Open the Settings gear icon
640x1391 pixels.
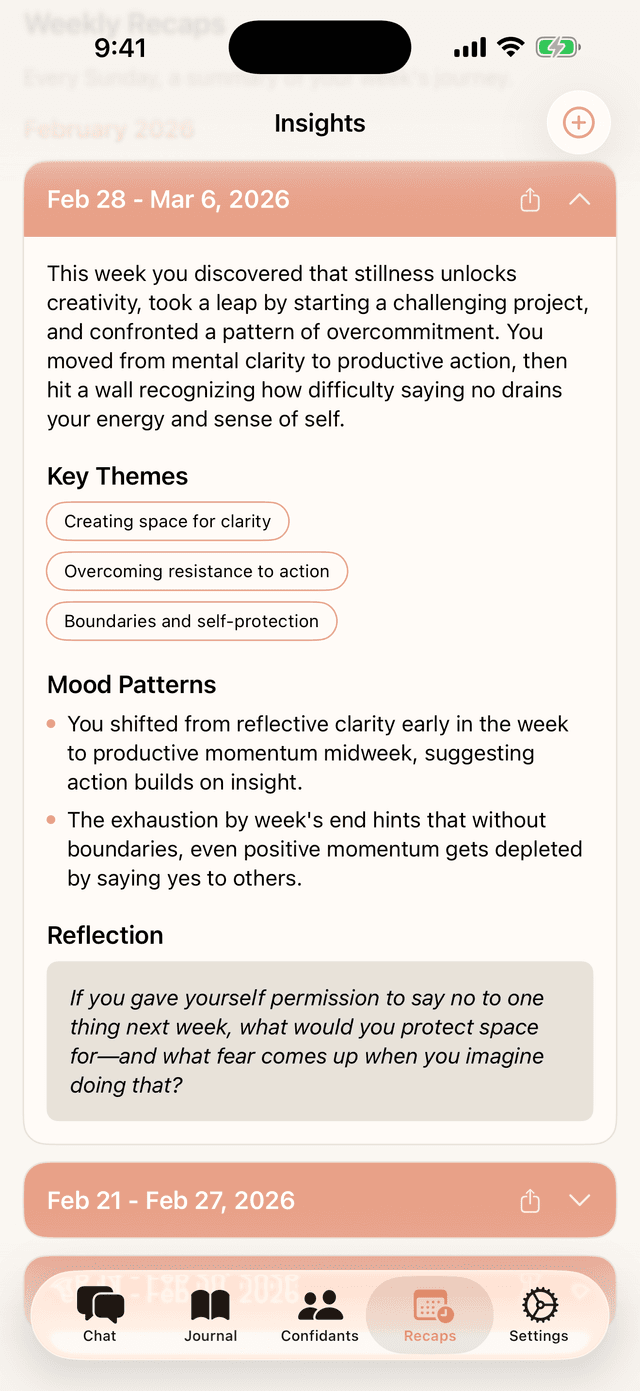tap(538, 1303)
